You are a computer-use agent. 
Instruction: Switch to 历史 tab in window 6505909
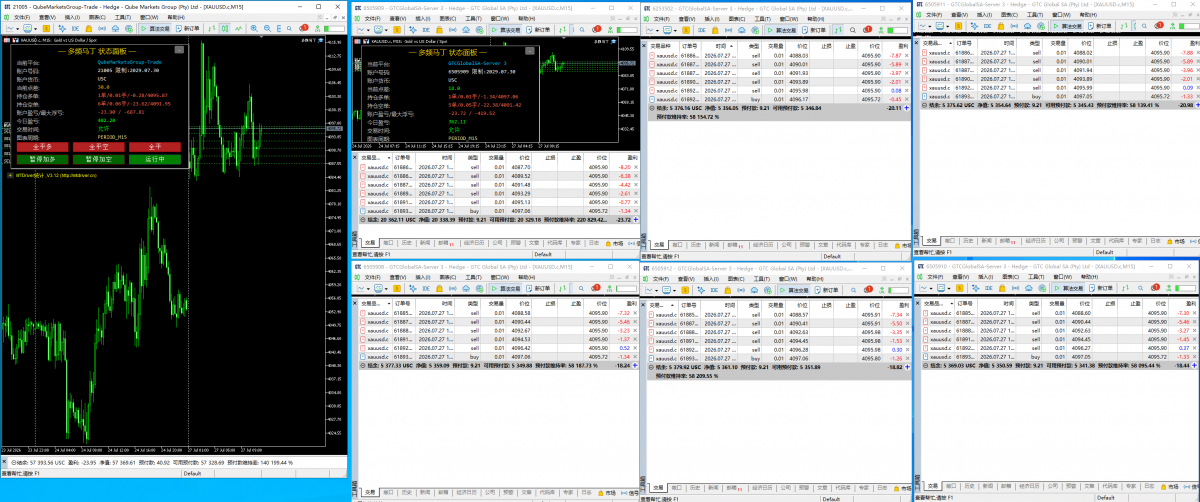(406, 243)
